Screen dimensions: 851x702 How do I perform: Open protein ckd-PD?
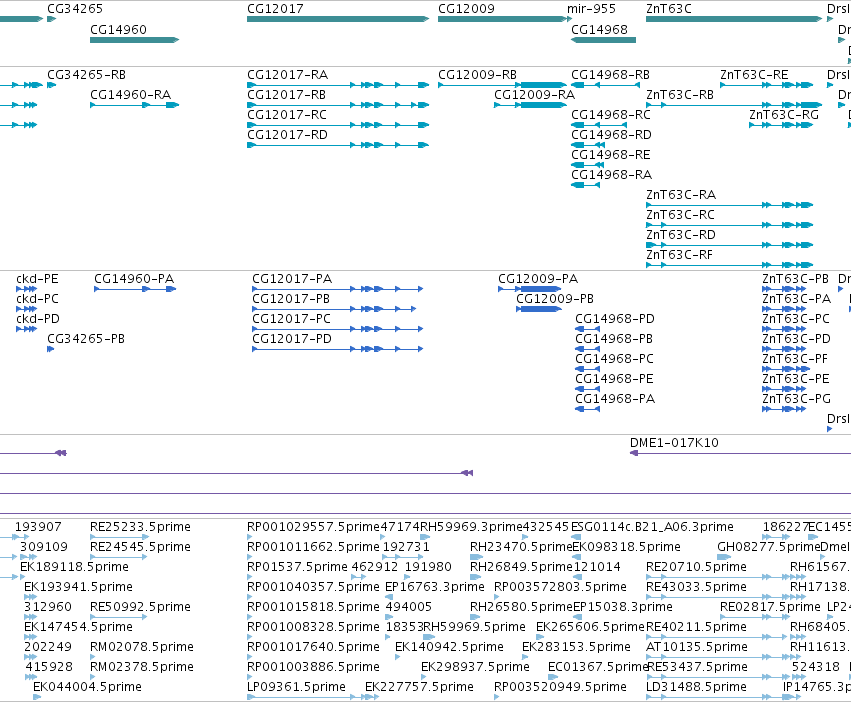[38, 319]
